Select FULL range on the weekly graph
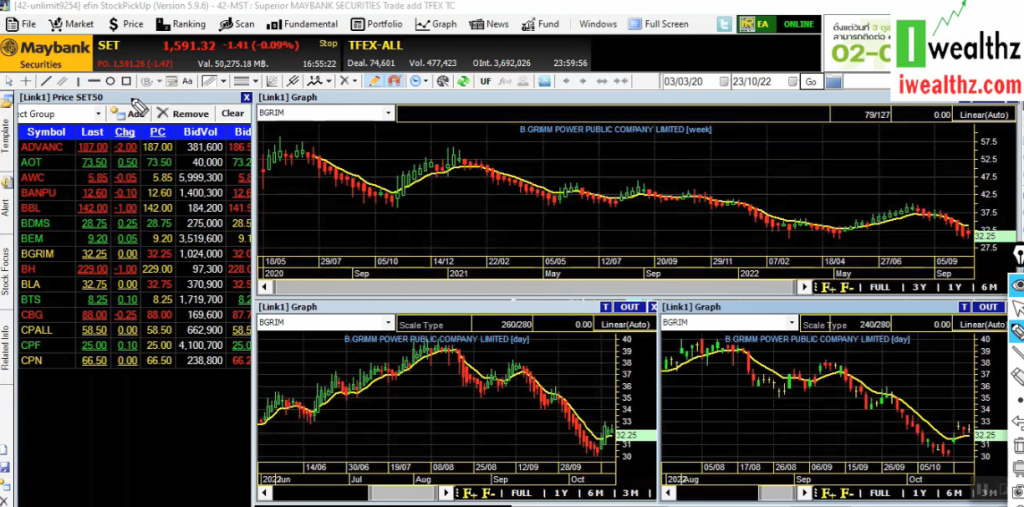The width and height of the screenshot is (1024, 507). click(x=880, y=287)
